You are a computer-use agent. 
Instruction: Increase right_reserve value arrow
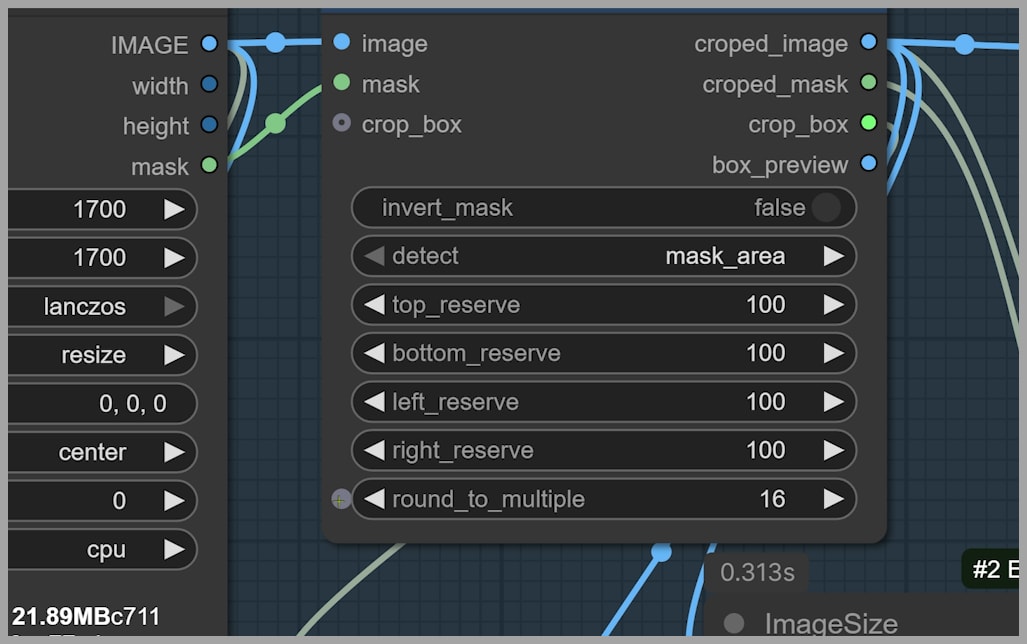[x=833, y=450]
